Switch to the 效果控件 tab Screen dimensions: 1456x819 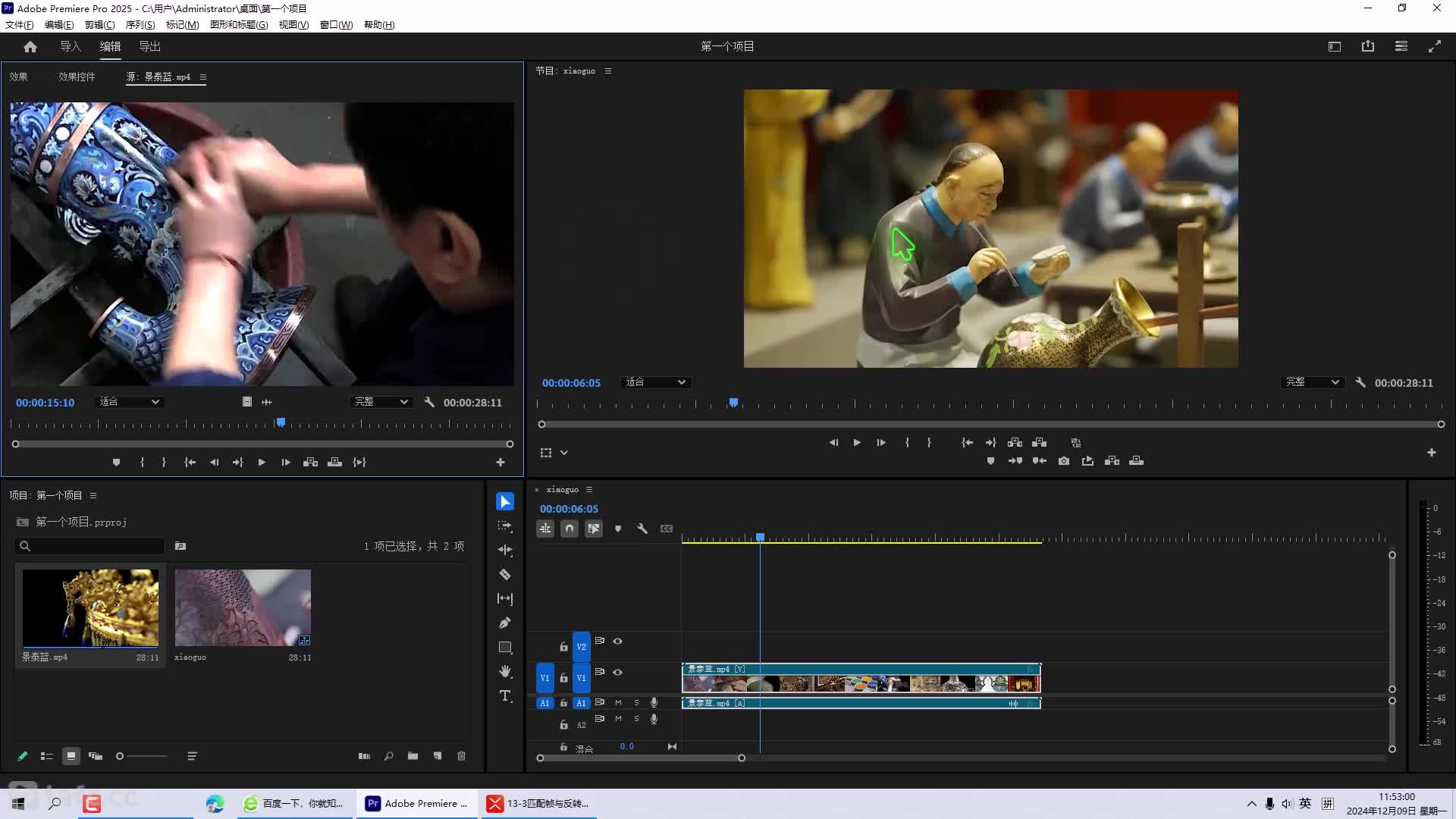(77, 77)
